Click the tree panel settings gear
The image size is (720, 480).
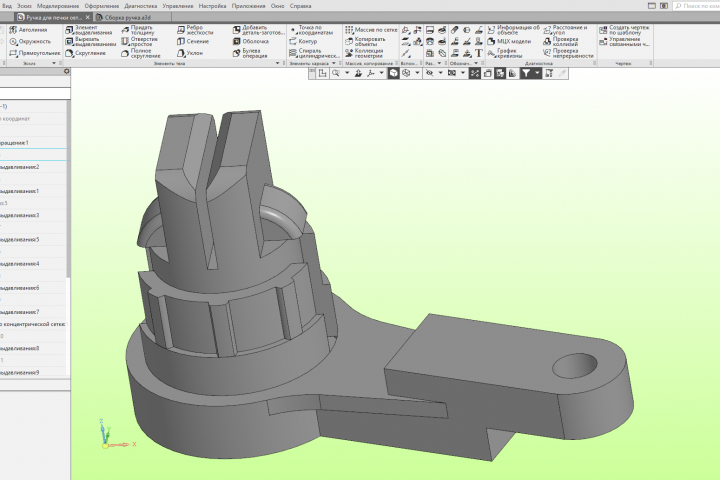tap(66, 72)
